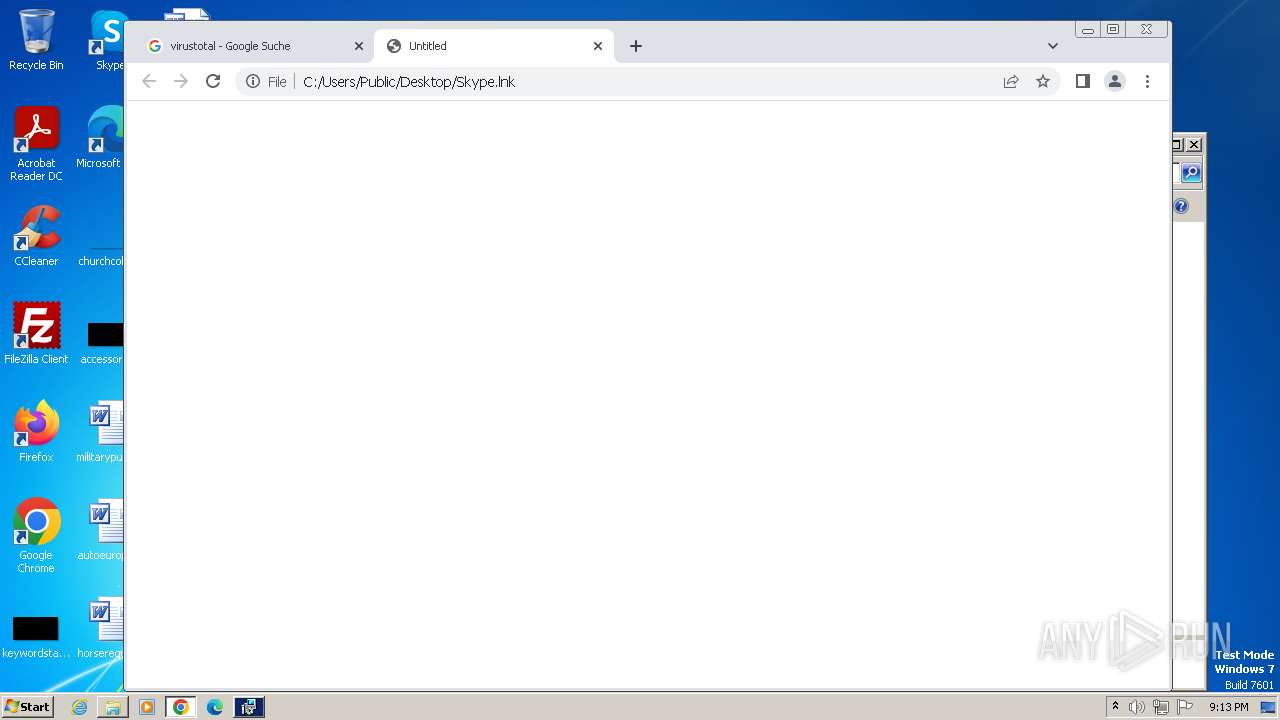1280x720 pixels.
Task: Open Skype desktop shortcut
Action: pyautogui.click(x=108, y=40)
